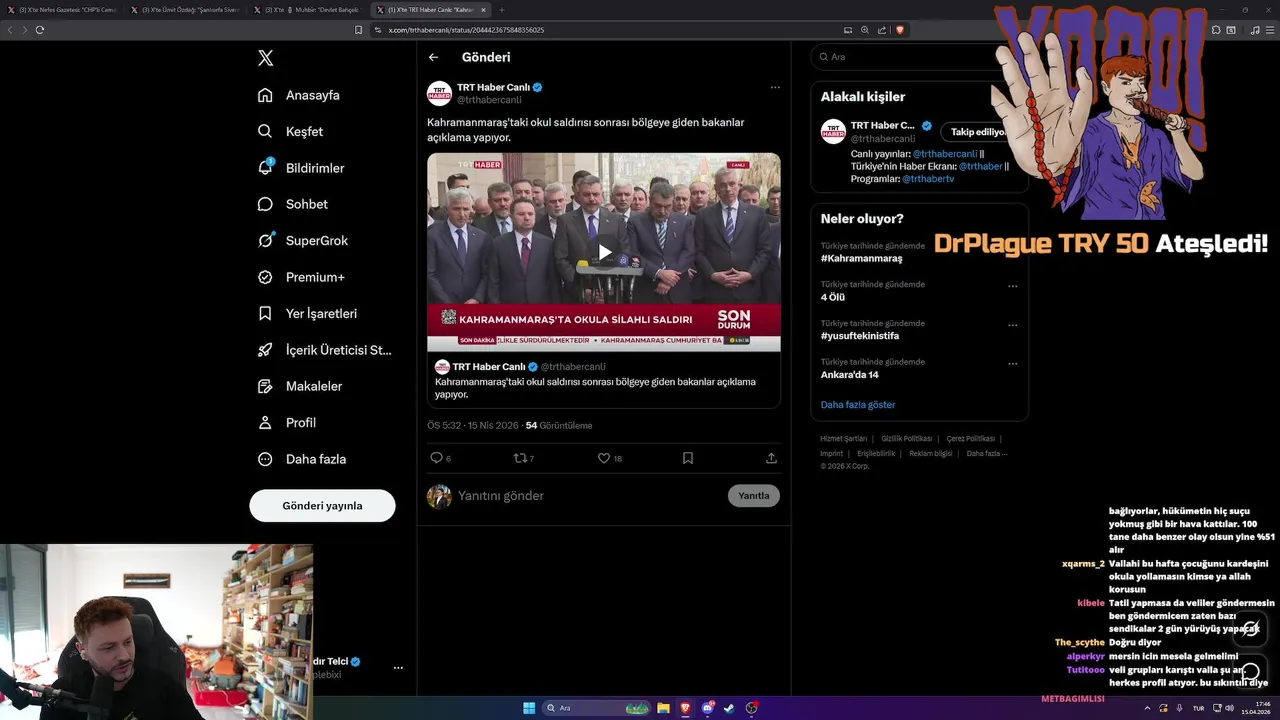
Task: Open SuperGrok from sidebar
Action: (303, 240)
